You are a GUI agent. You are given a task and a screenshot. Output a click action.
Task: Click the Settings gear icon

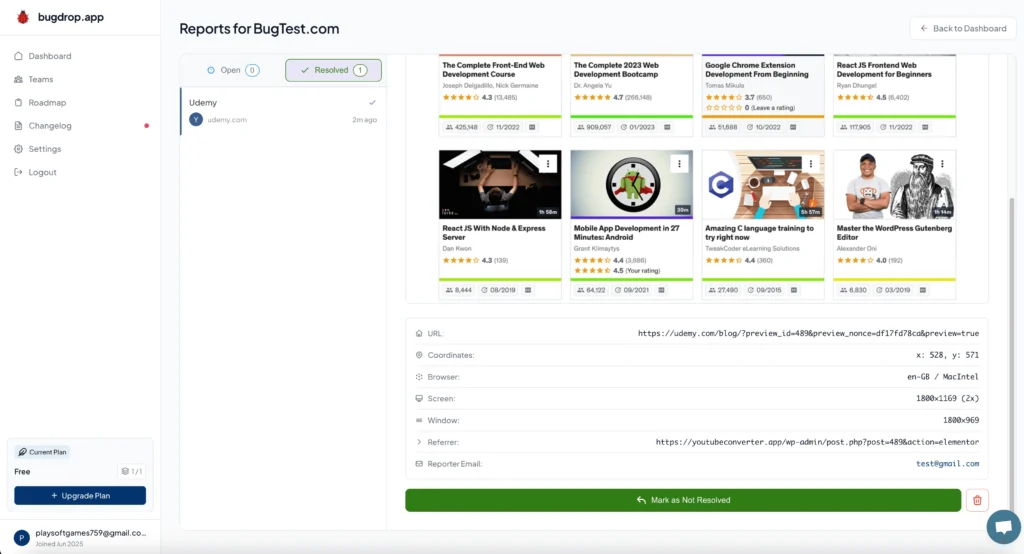(x=18, y=149)
